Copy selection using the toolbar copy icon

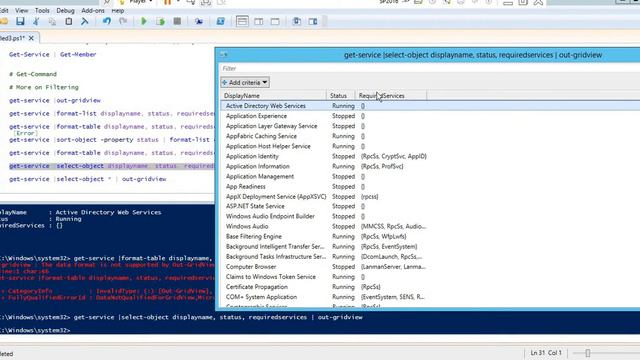[x=52, y=21]
